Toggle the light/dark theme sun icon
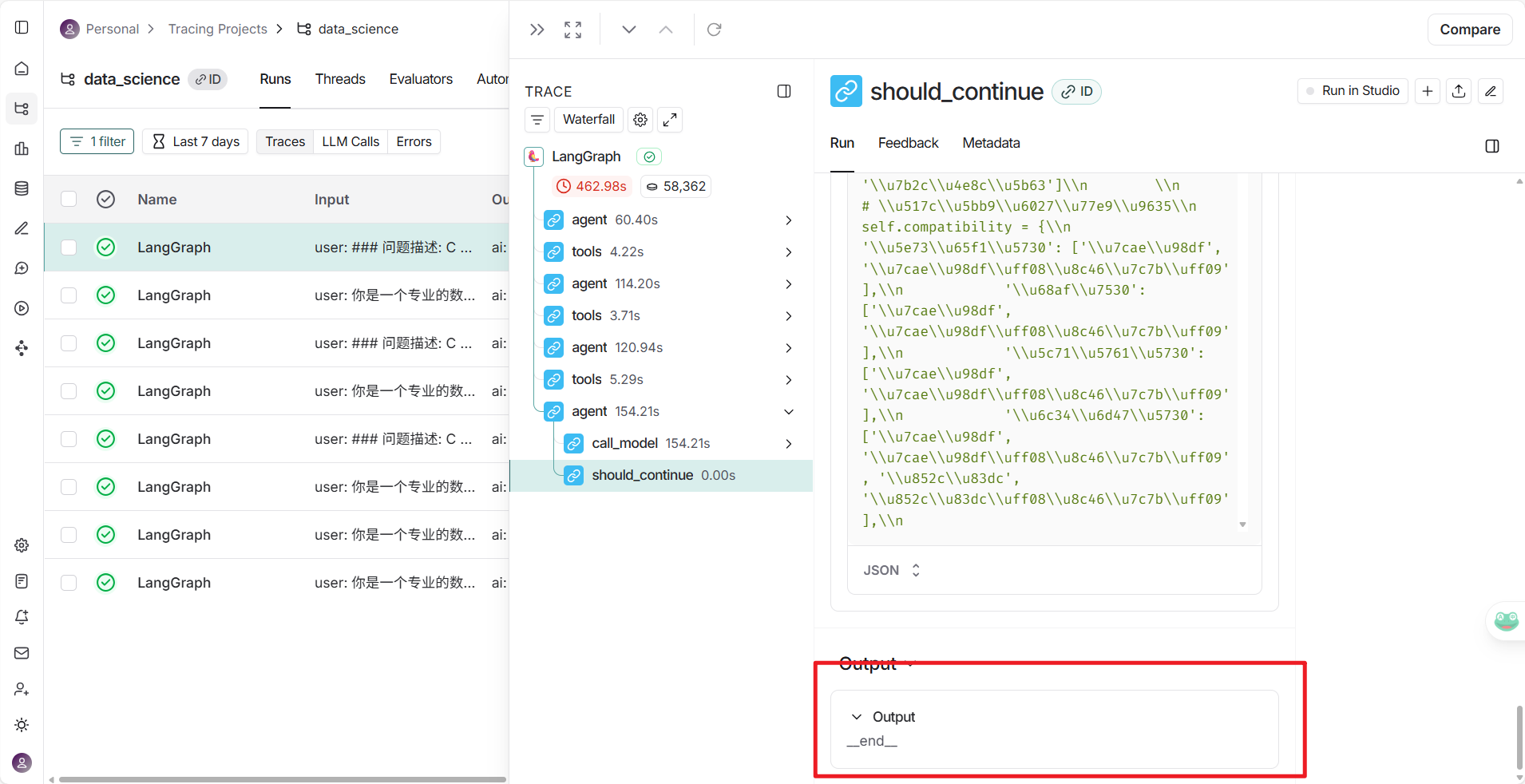Viewport: 1525px width, 784px height. (x=22, y=725)
